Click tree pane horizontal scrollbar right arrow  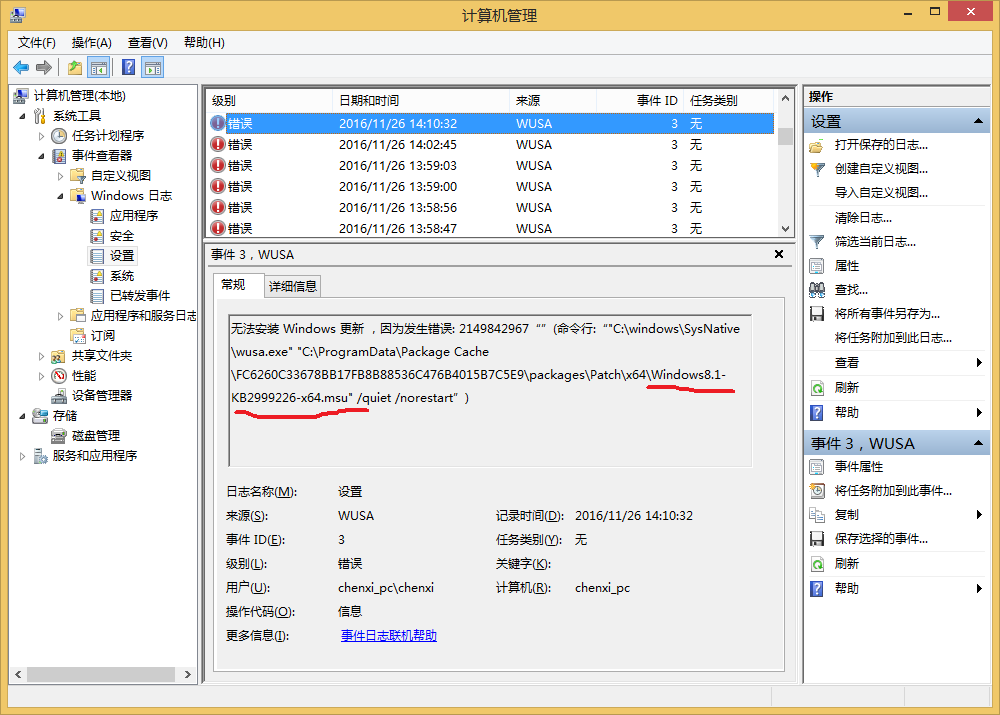click(x=188, y=674)
